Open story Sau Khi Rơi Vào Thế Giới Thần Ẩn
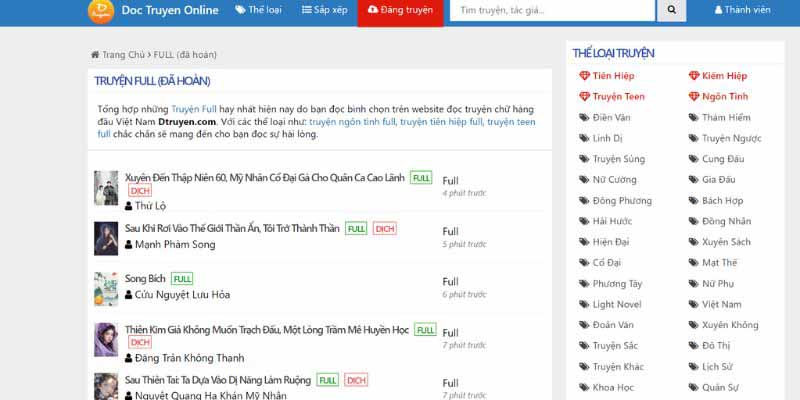The height and width of the screenshot is (400, 800). (x=232, y=229)
